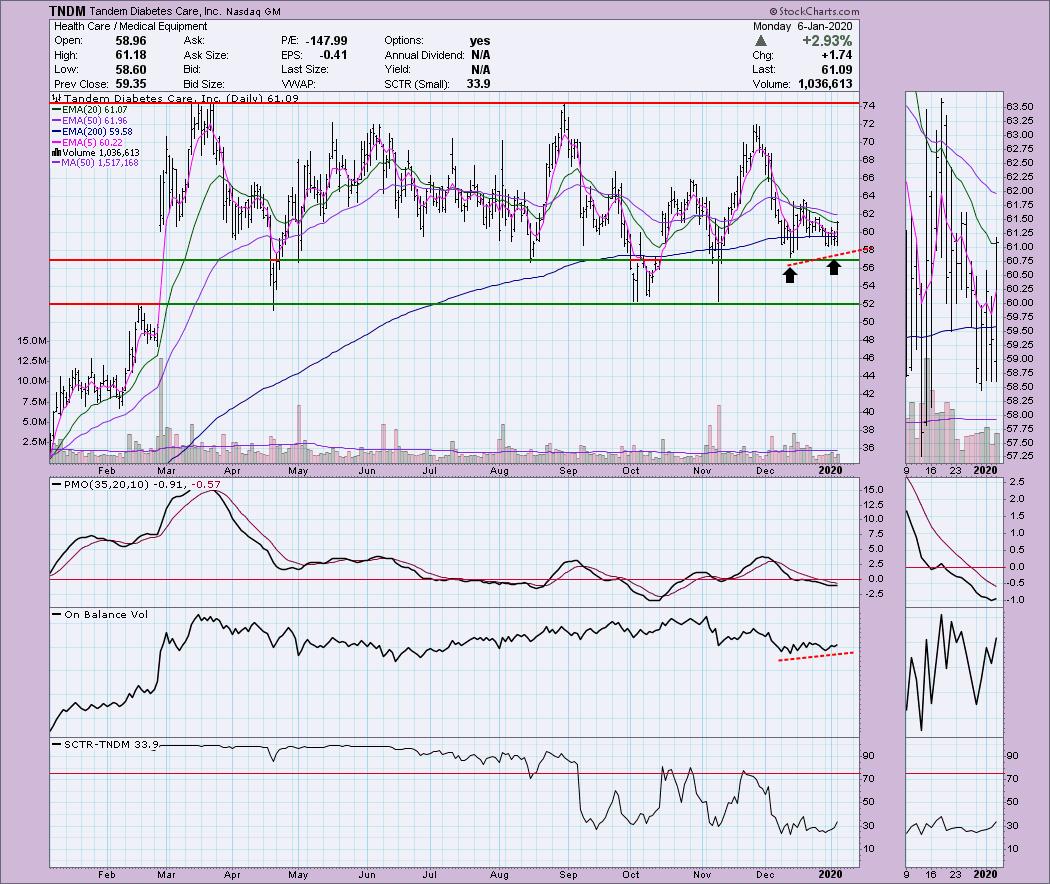This screenshot has width=1050, height=884.
Task: Click the Nasdaq GM exchange label
Action: coord(253,11)
